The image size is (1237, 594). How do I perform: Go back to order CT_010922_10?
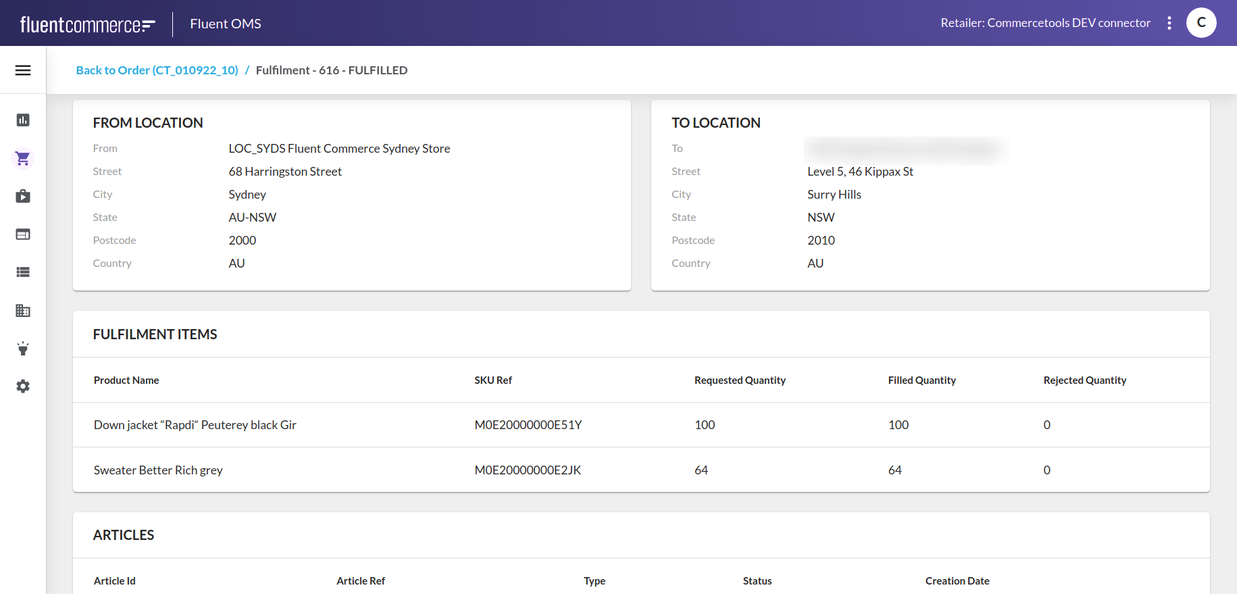[157, 70]
